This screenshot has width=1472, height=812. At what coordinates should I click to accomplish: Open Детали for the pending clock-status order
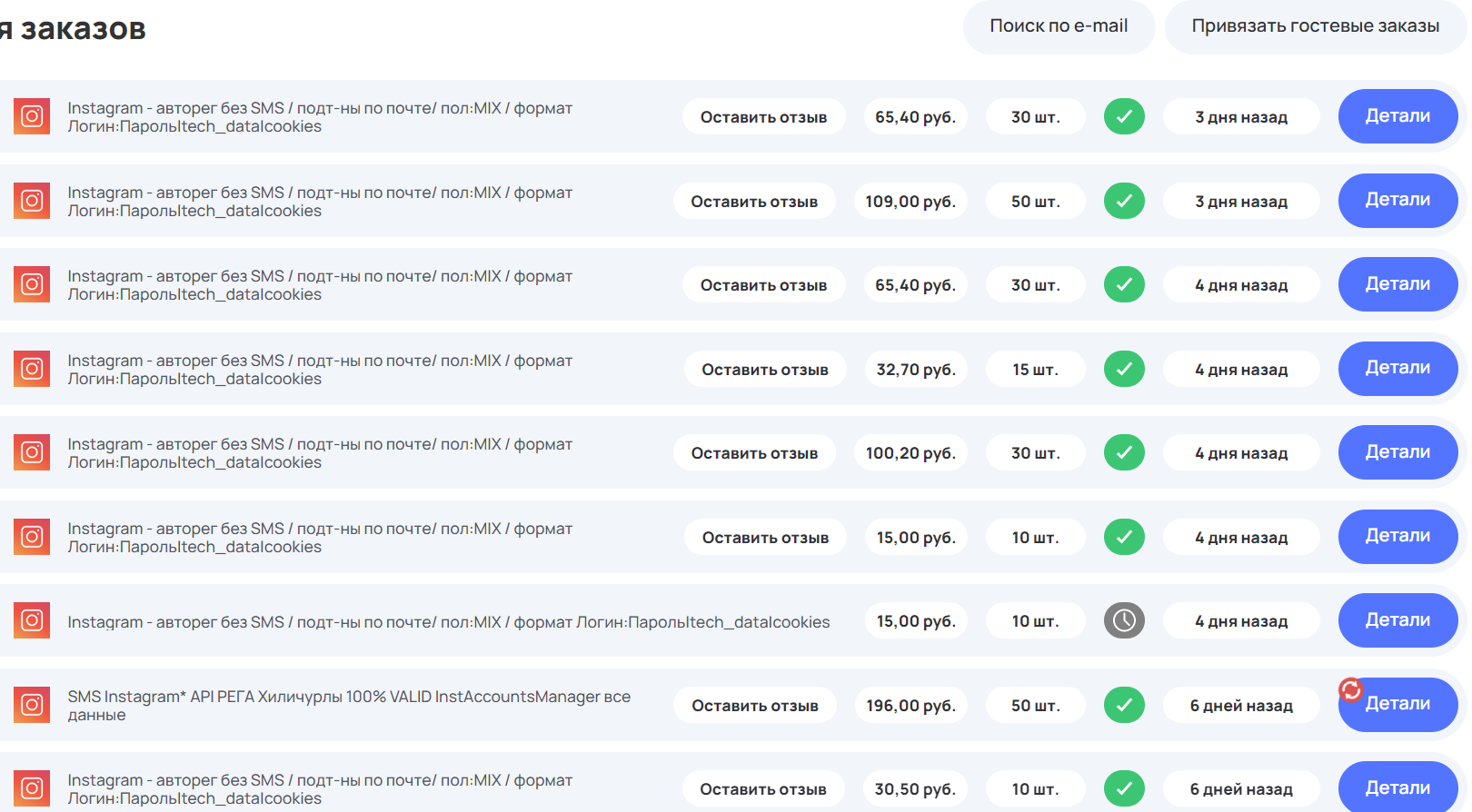coord(1397,620)
